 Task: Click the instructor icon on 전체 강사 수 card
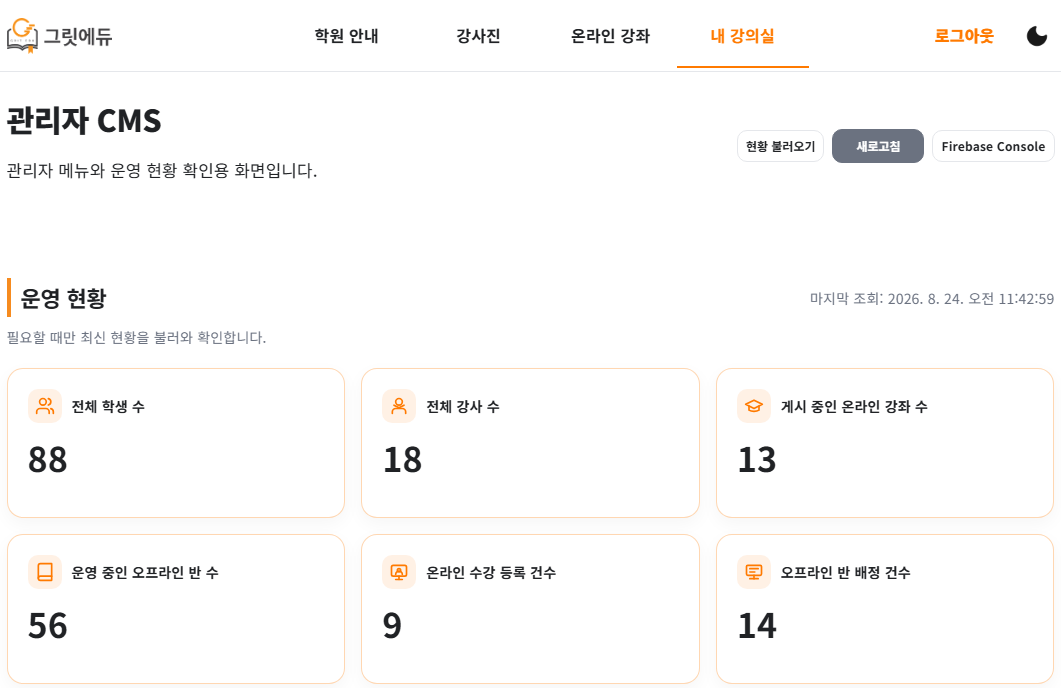399,406
